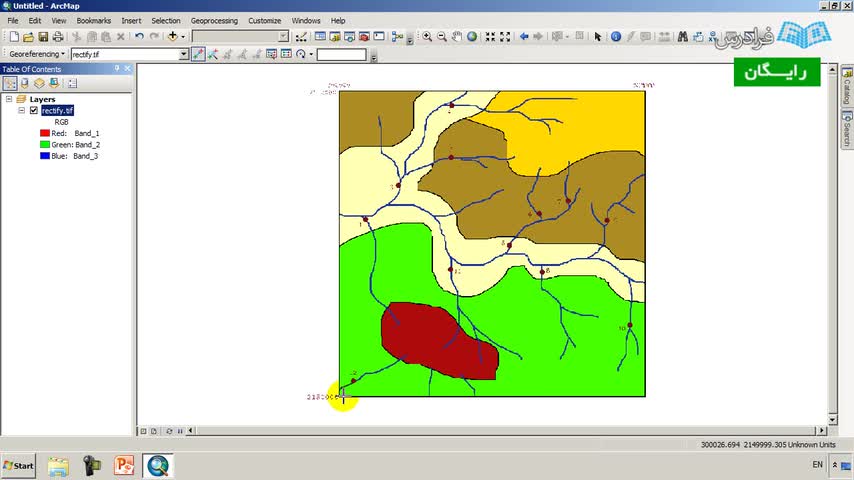The image size is (854, 480).
Task: Select the Rotate tool on Georeferencing toolbar
Action: click(x=301, y=54)
